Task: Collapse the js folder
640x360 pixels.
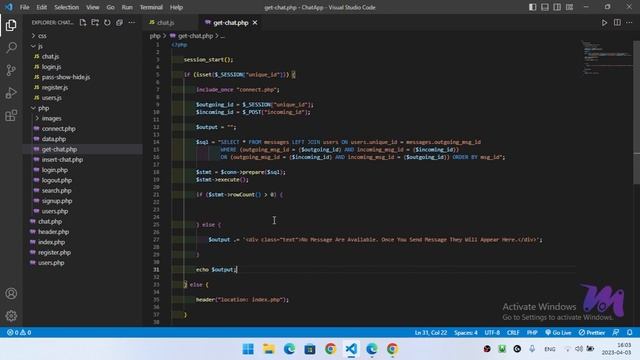Action: [x=40, y=46]
